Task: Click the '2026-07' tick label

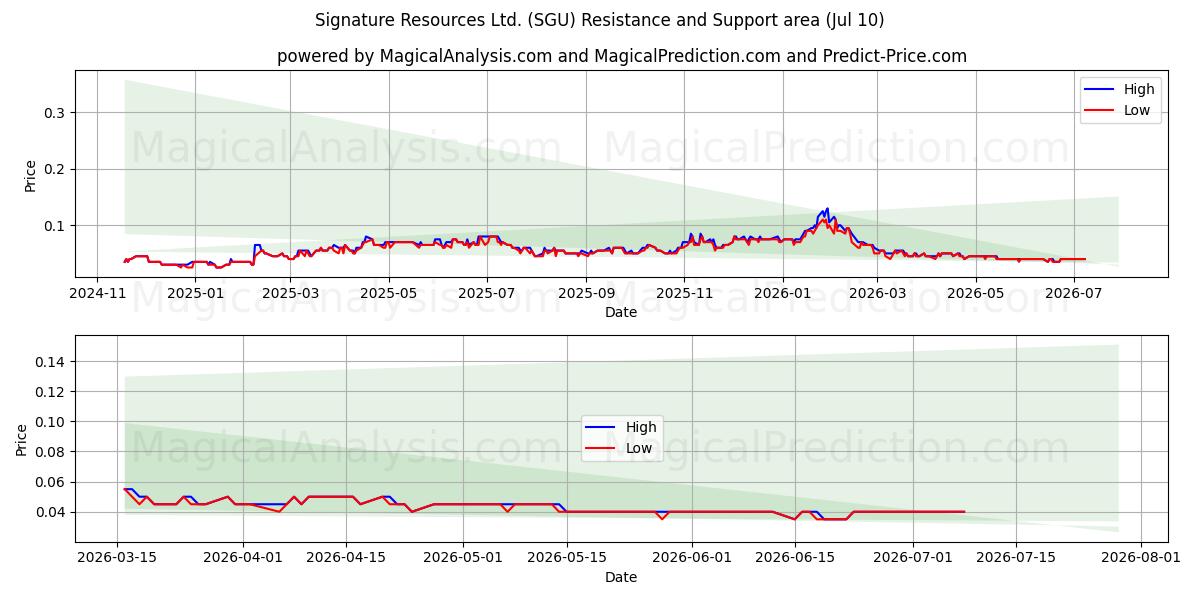Action: 1073,293
